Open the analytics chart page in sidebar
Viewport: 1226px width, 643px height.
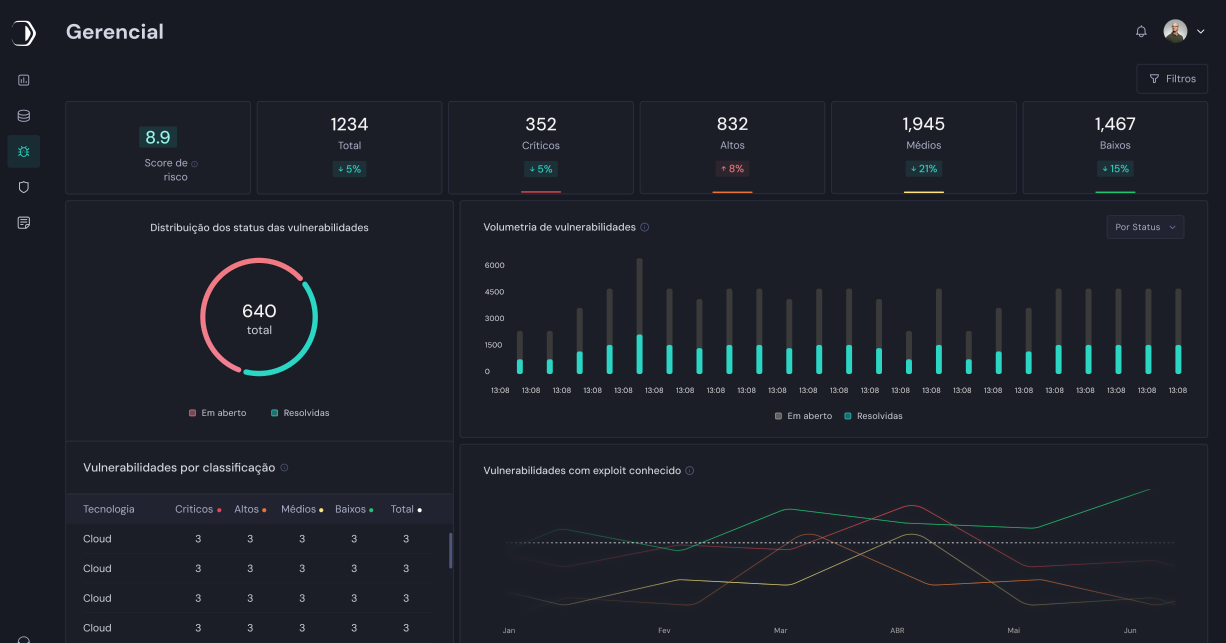(x=24, y=80)
